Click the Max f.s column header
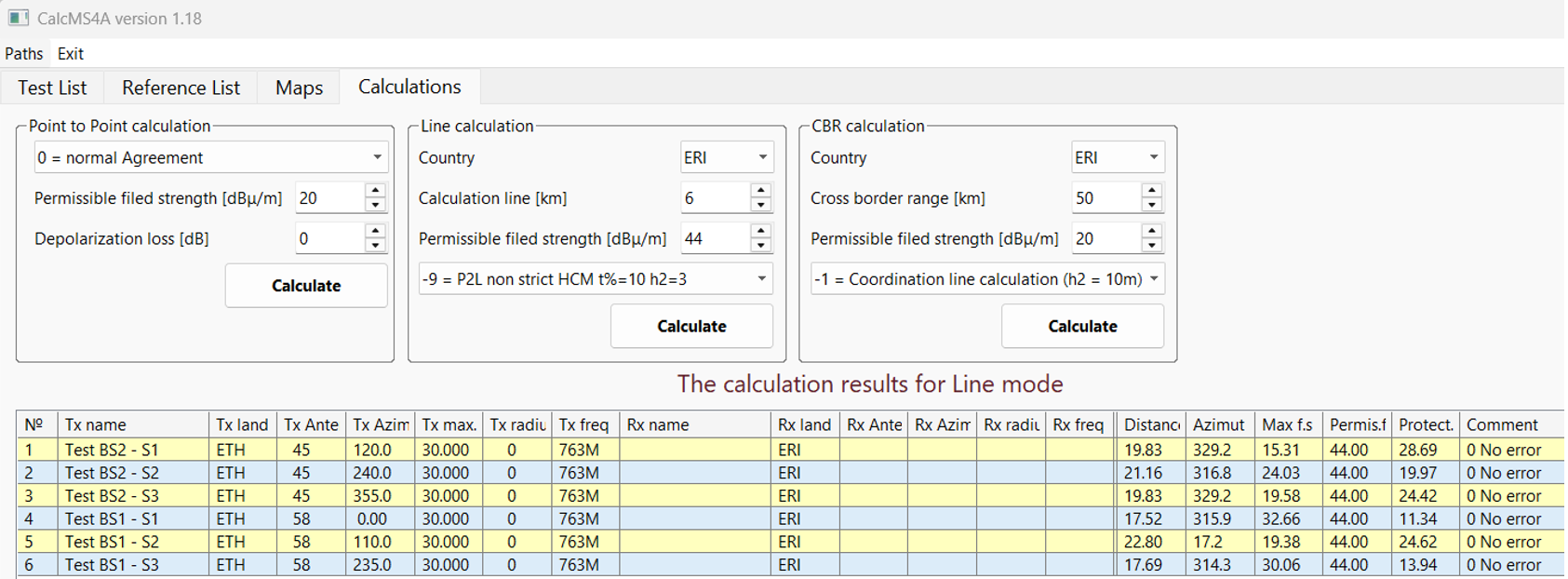Screen dimensions: 1568x579 (x=1288, y=424)
